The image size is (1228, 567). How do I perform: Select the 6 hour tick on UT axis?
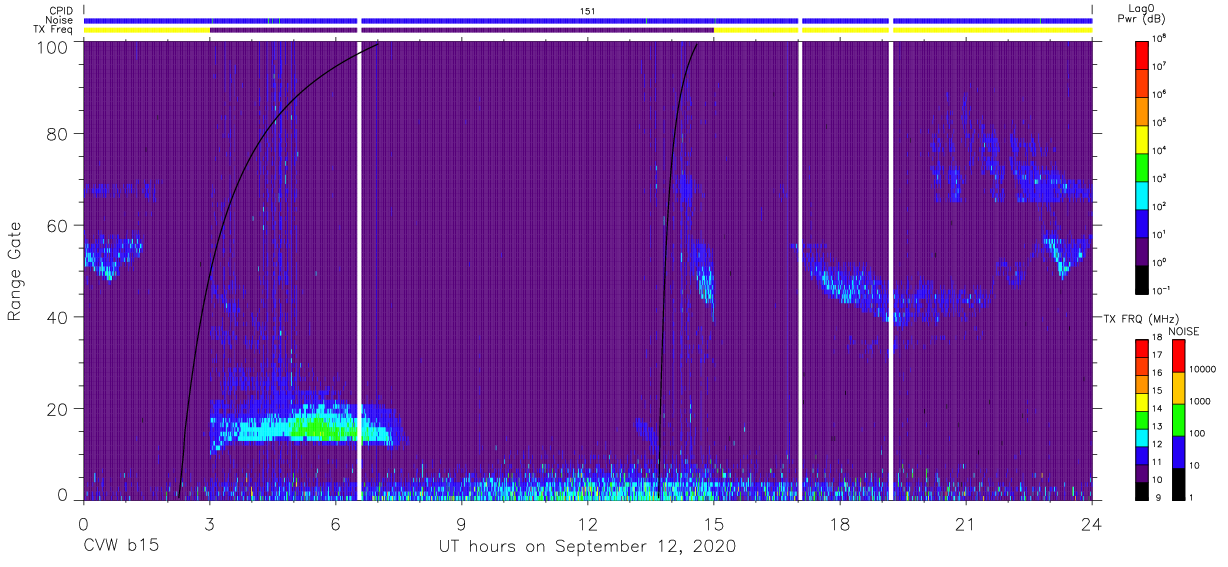[335, 523]
